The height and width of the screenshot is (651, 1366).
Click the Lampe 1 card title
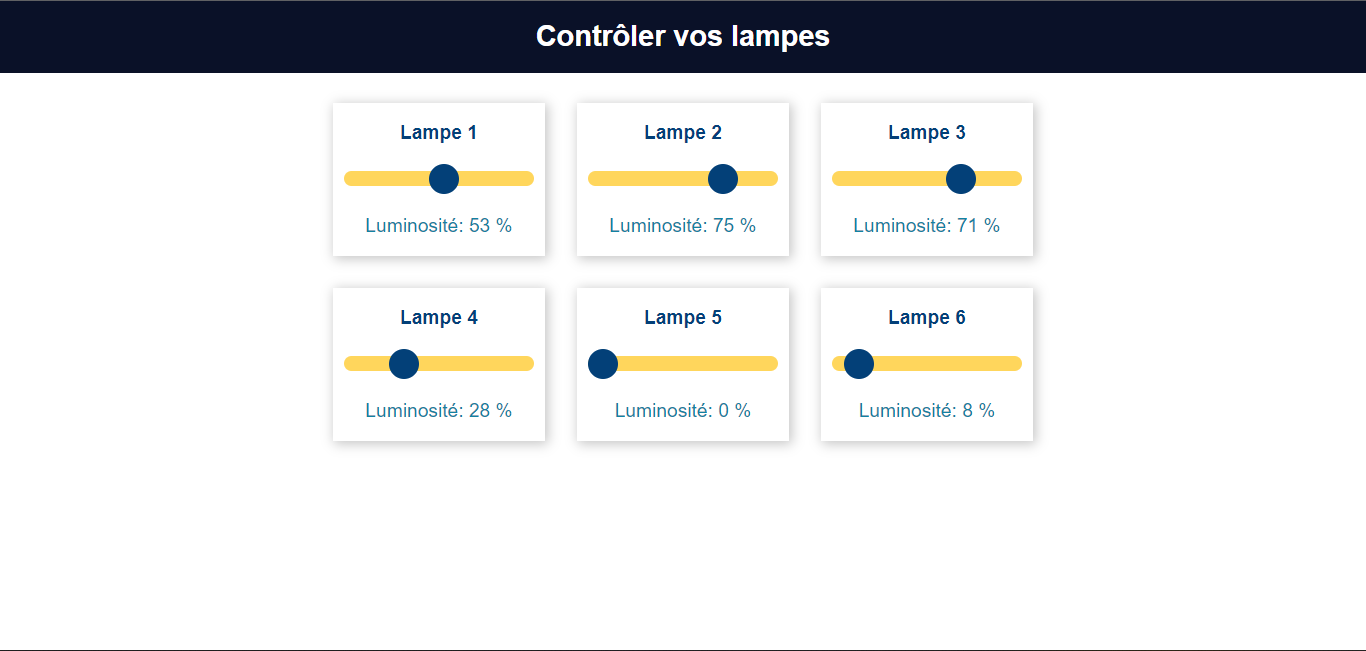click(x=439, y=132)
